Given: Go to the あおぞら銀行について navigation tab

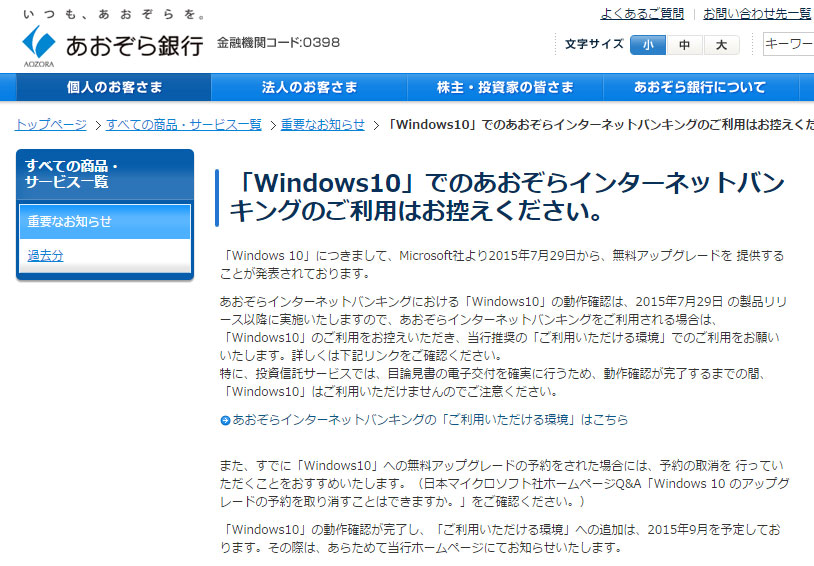Looking at the screenshot, I should 700,87.
